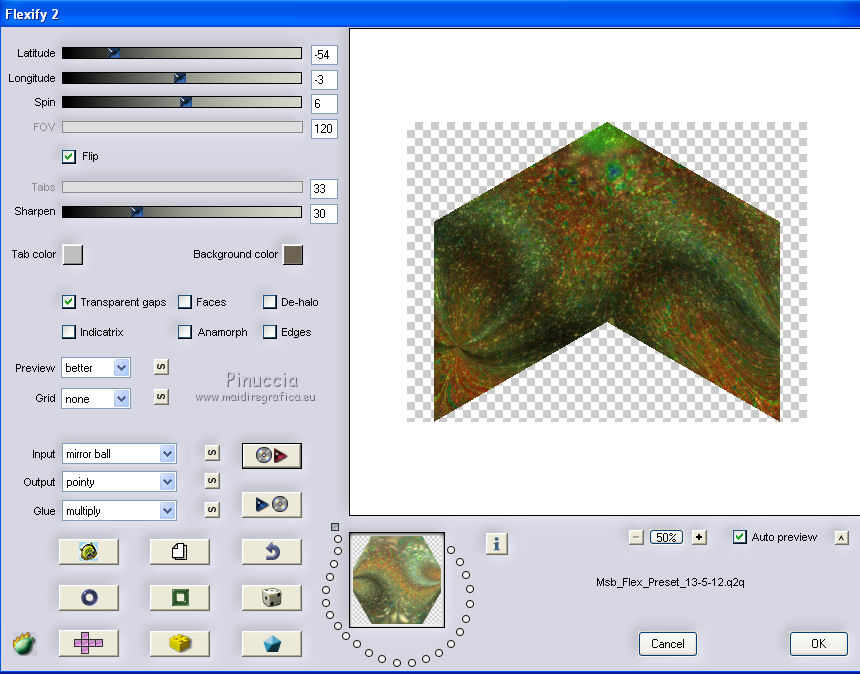Click the copy pages button

[179, 551]
